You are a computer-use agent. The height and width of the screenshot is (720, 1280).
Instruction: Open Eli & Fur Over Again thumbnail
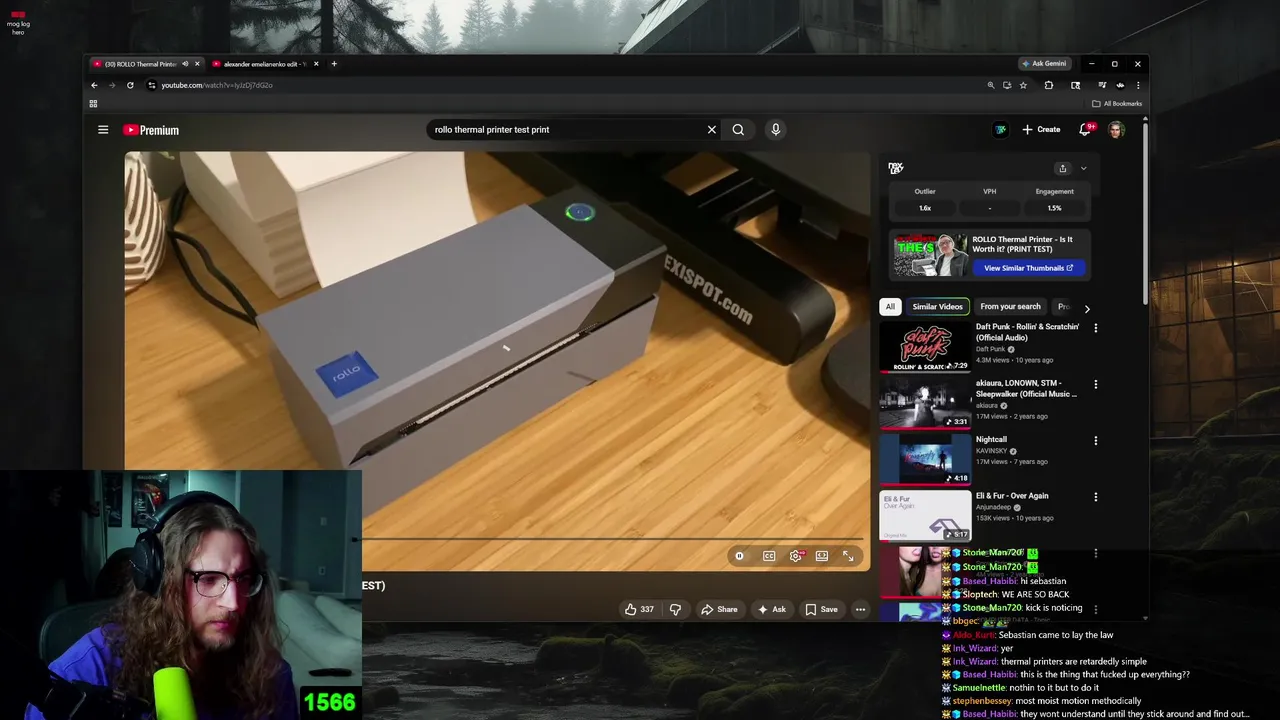click(x=925, y=516)
